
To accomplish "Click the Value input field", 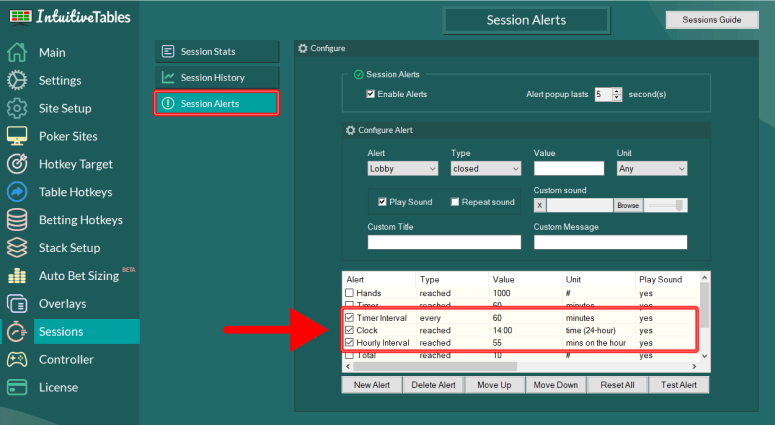I will (569, 169).
